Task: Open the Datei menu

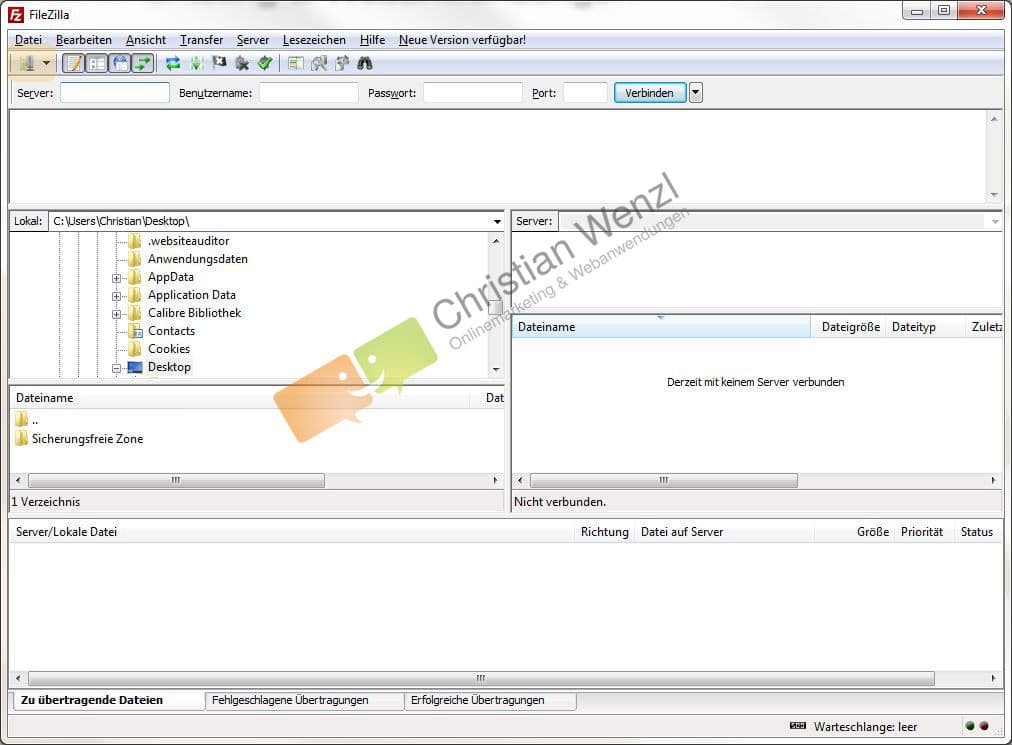Action: point(28,40)
